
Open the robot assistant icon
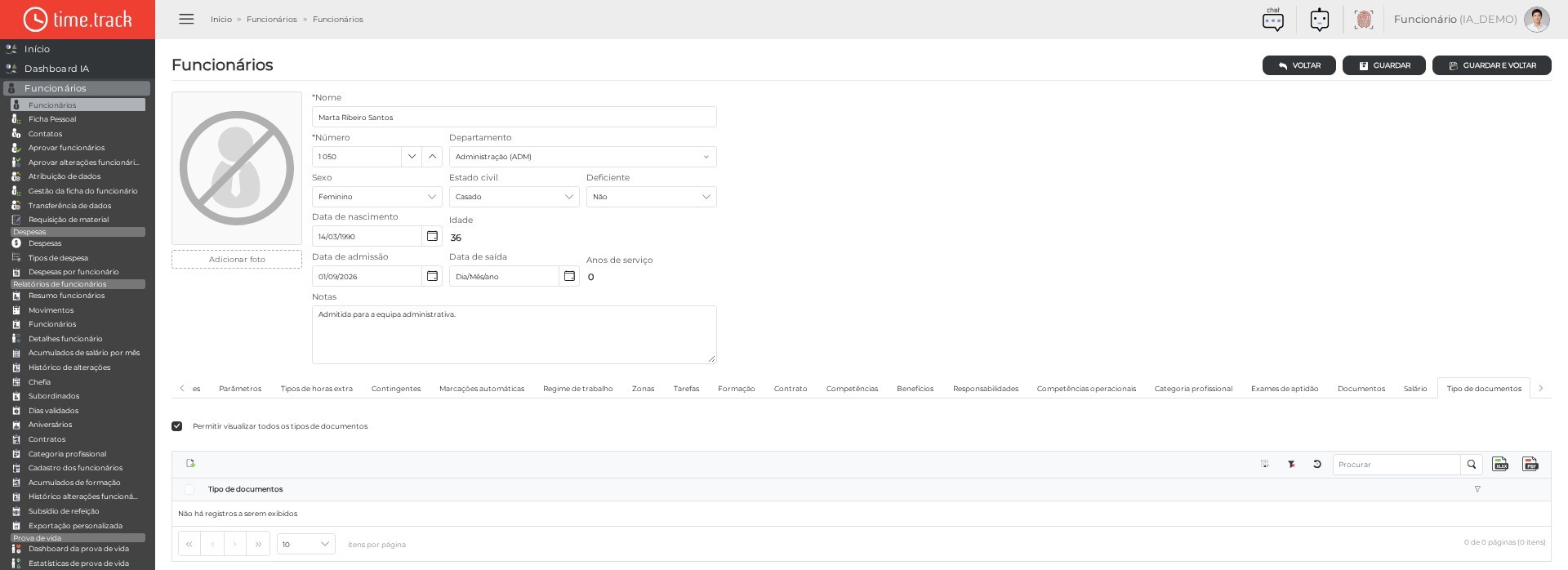coord(1320,20)
